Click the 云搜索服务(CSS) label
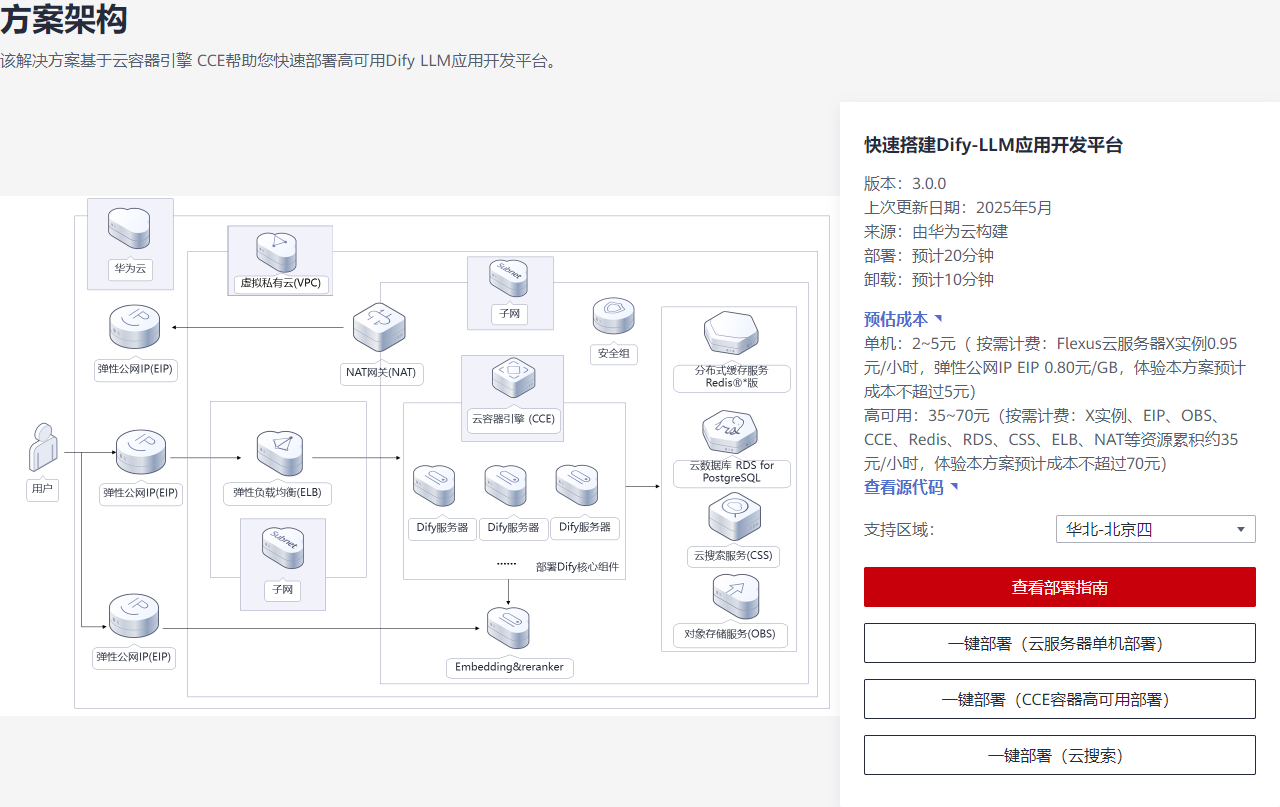This screenshot has height=807, width=1280. [x=733, y=556]
